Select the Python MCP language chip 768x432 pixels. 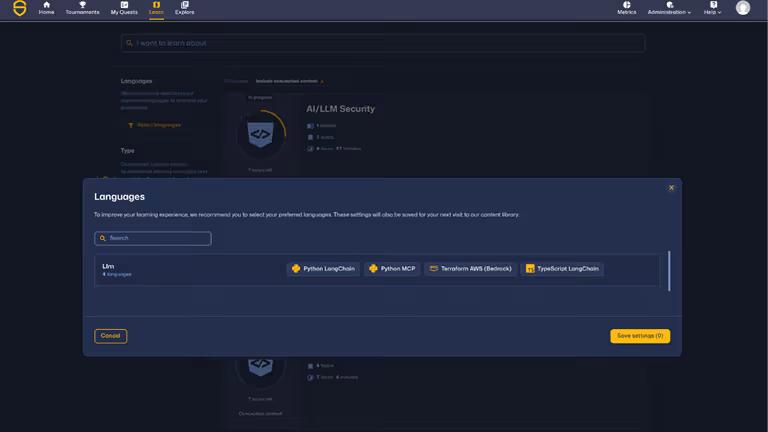click(x=392, y=268)
